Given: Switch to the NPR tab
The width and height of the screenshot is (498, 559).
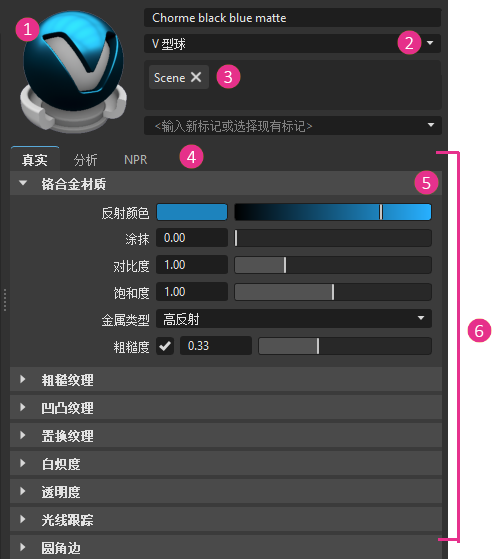Looking at the screenshot, I should [x=135, y=160].
